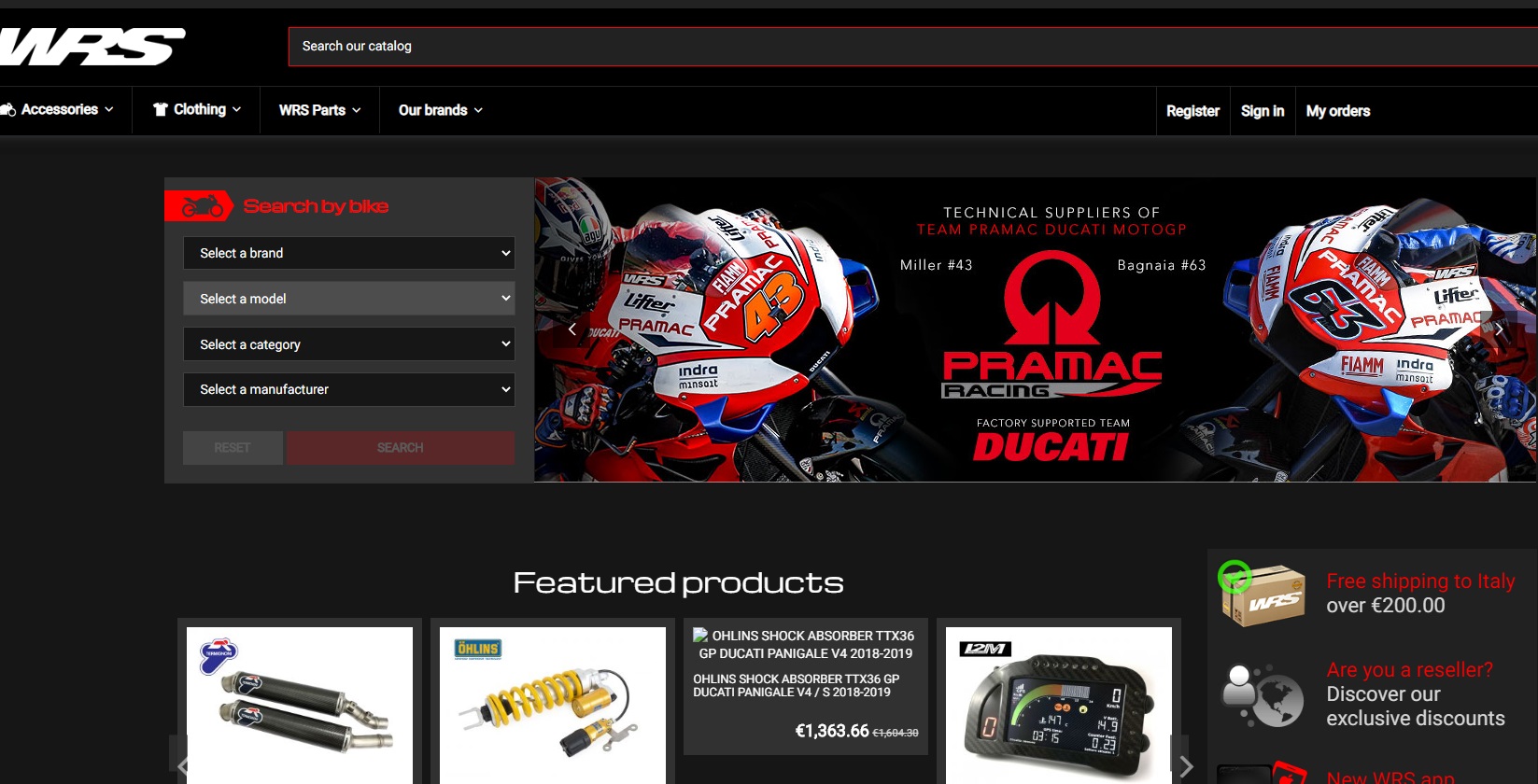
Task: Click the Register link
Action: 1192,111
